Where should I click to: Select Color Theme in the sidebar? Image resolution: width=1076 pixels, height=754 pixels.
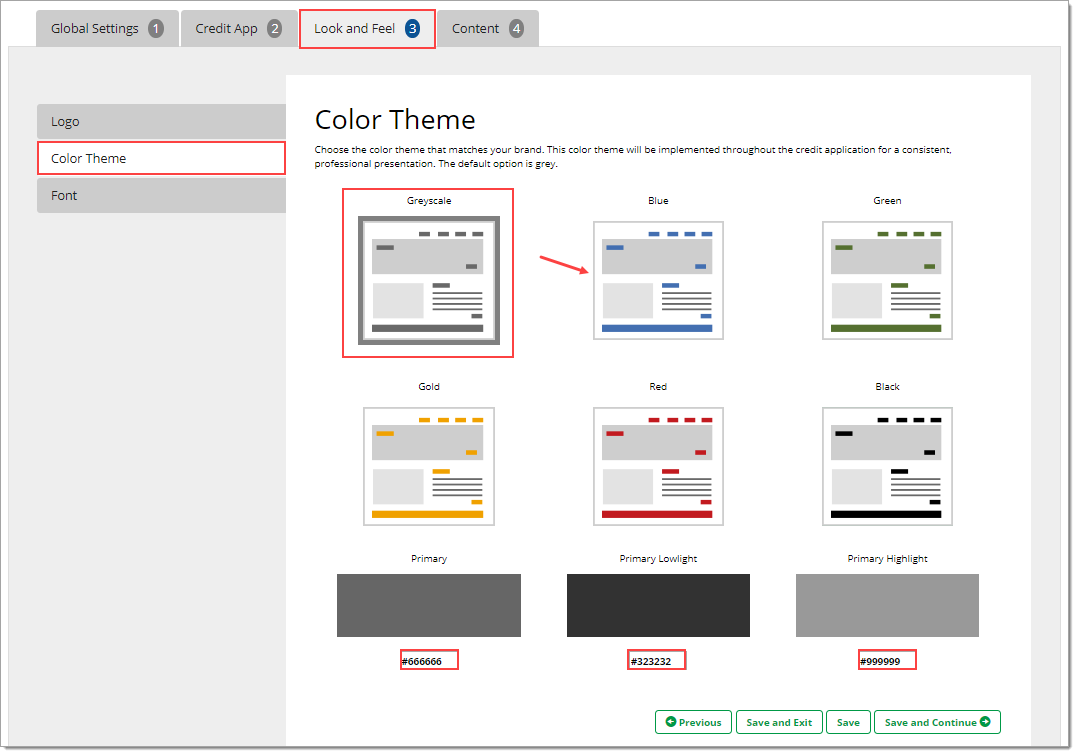[x=161, y=158]
